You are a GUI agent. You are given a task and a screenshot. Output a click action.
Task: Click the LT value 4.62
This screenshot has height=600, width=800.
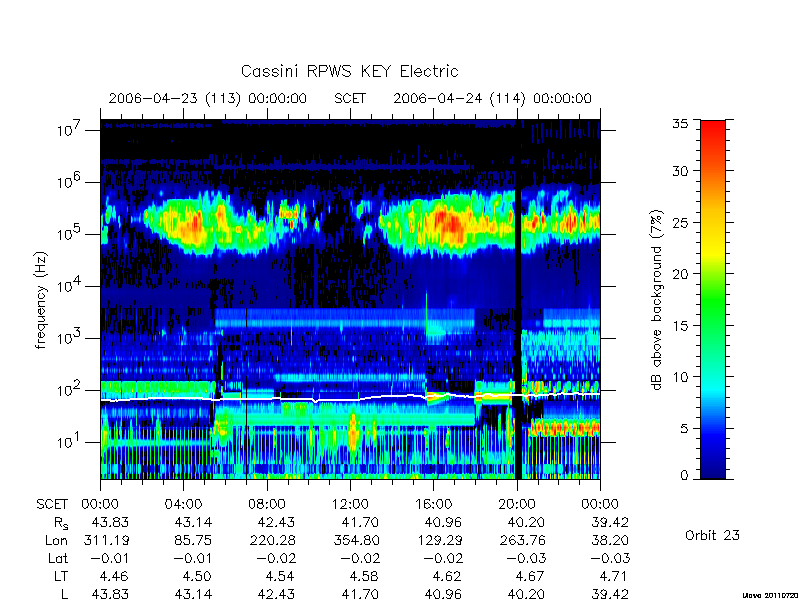coord(447,577)
